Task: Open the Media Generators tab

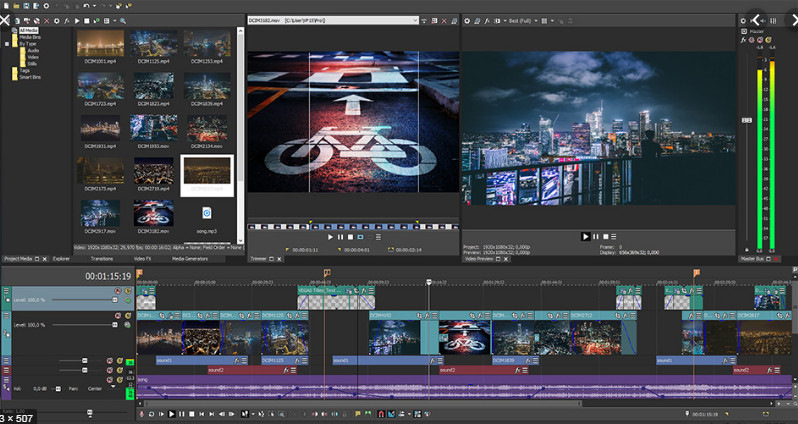Action: 190,258
